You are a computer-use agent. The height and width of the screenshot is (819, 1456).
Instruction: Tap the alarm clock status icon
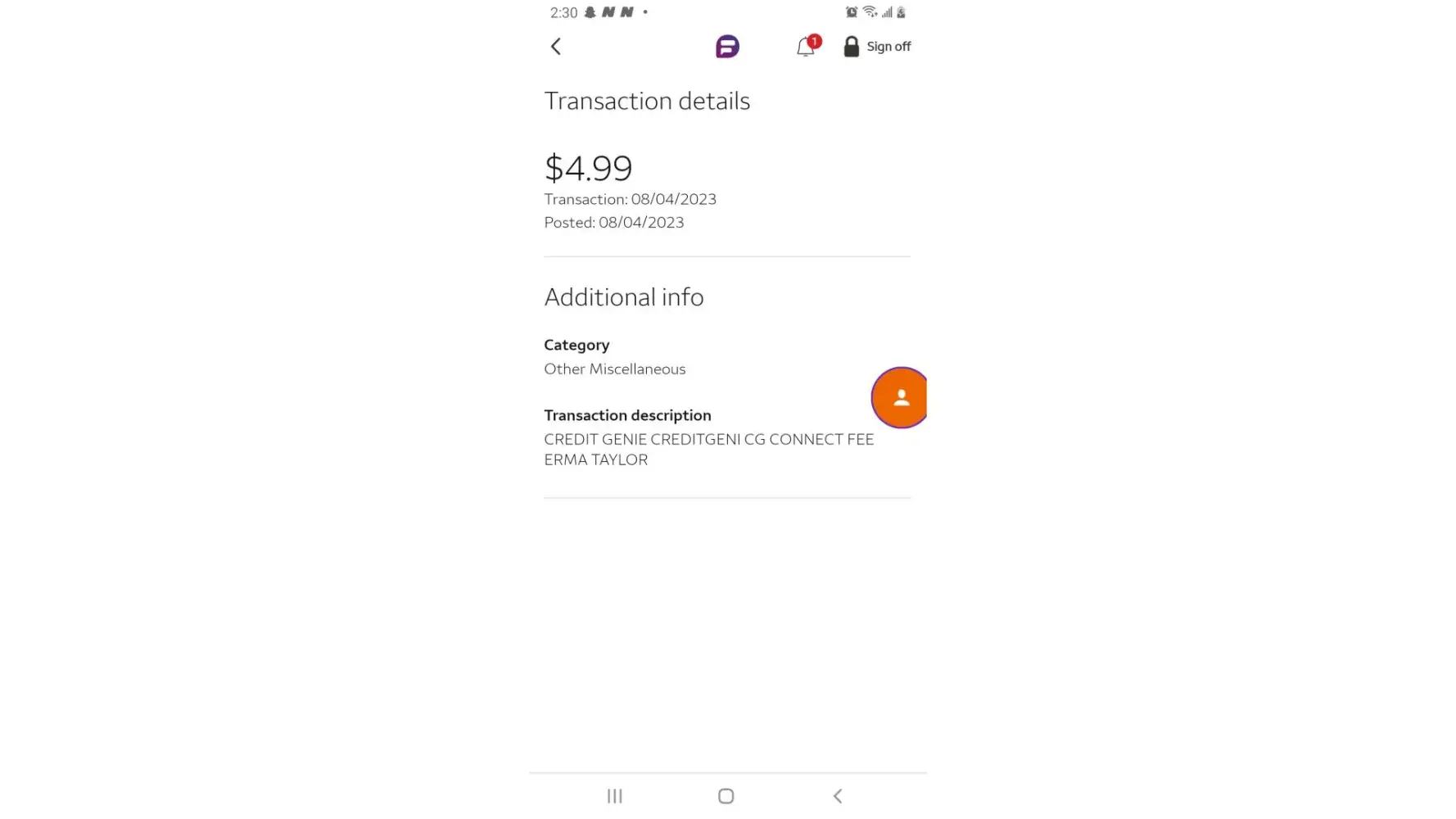(x=852, y=12)
